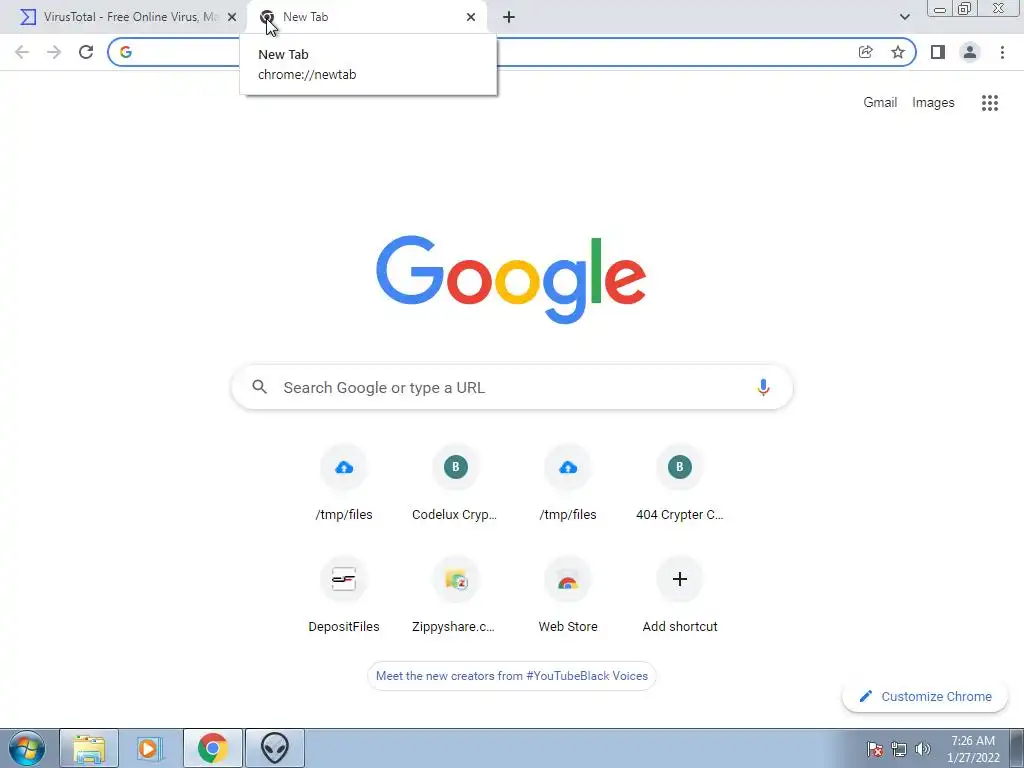1024x768 pixels.
Task: Click the browser forward arrow
Action: point(54,52)
